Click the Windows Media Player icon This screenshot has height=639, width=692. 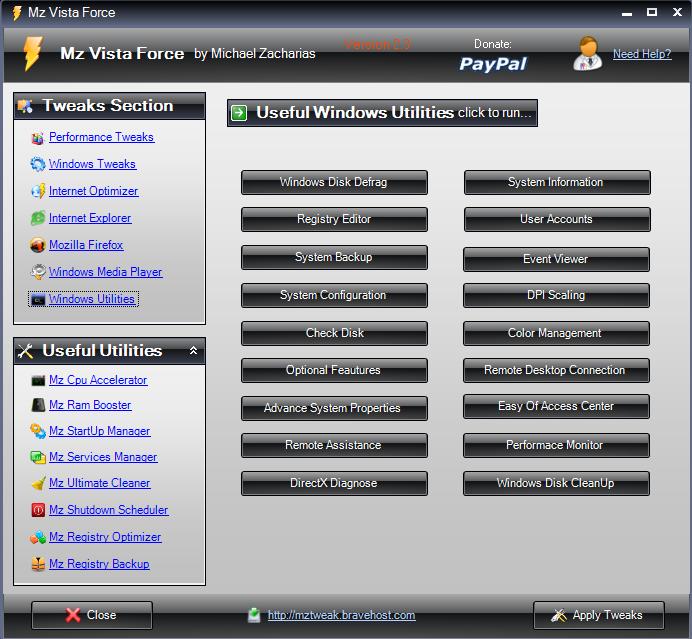[38, 272]
